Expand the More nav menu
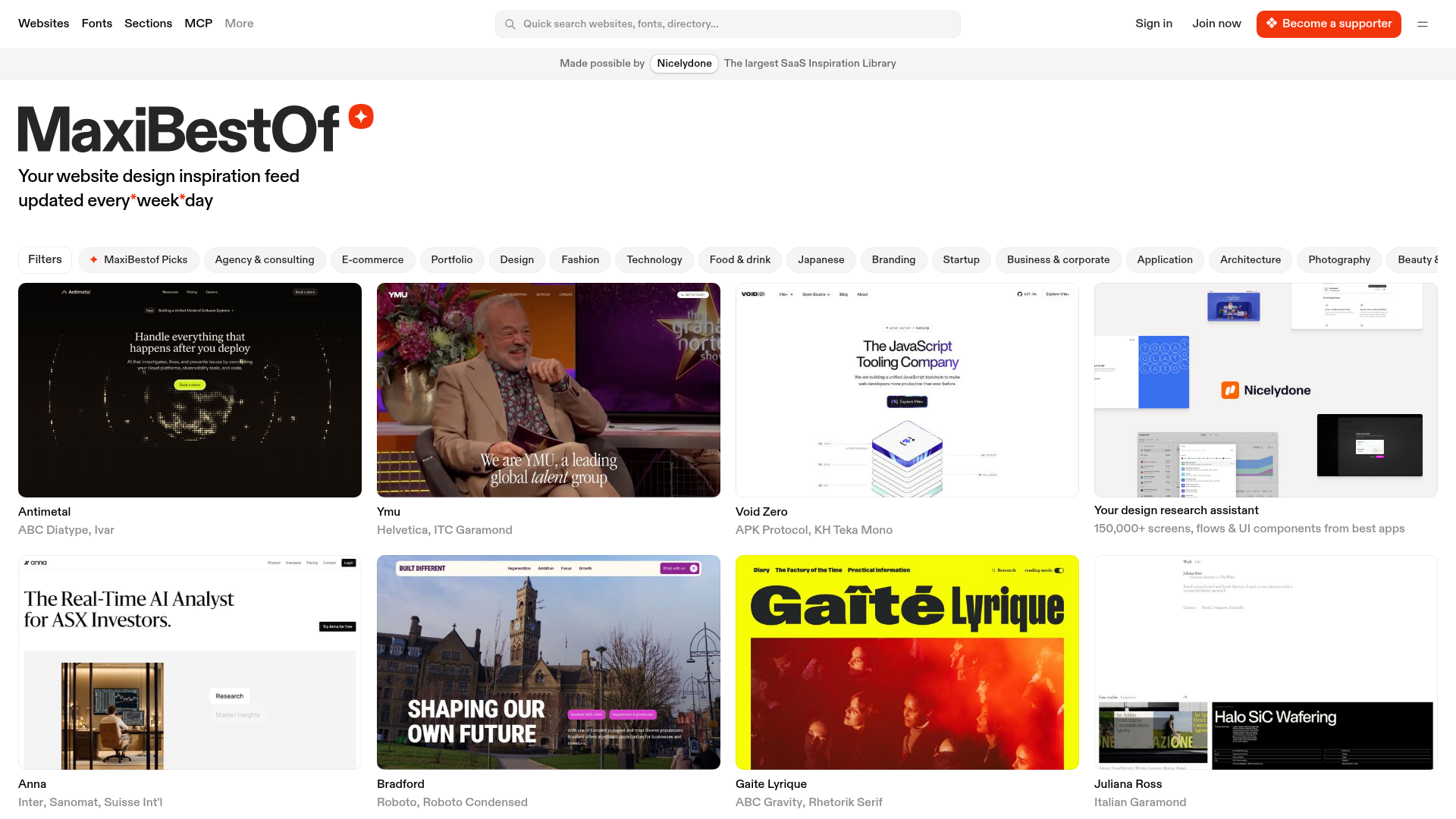The image size is (1456, 819). (239, 24)
